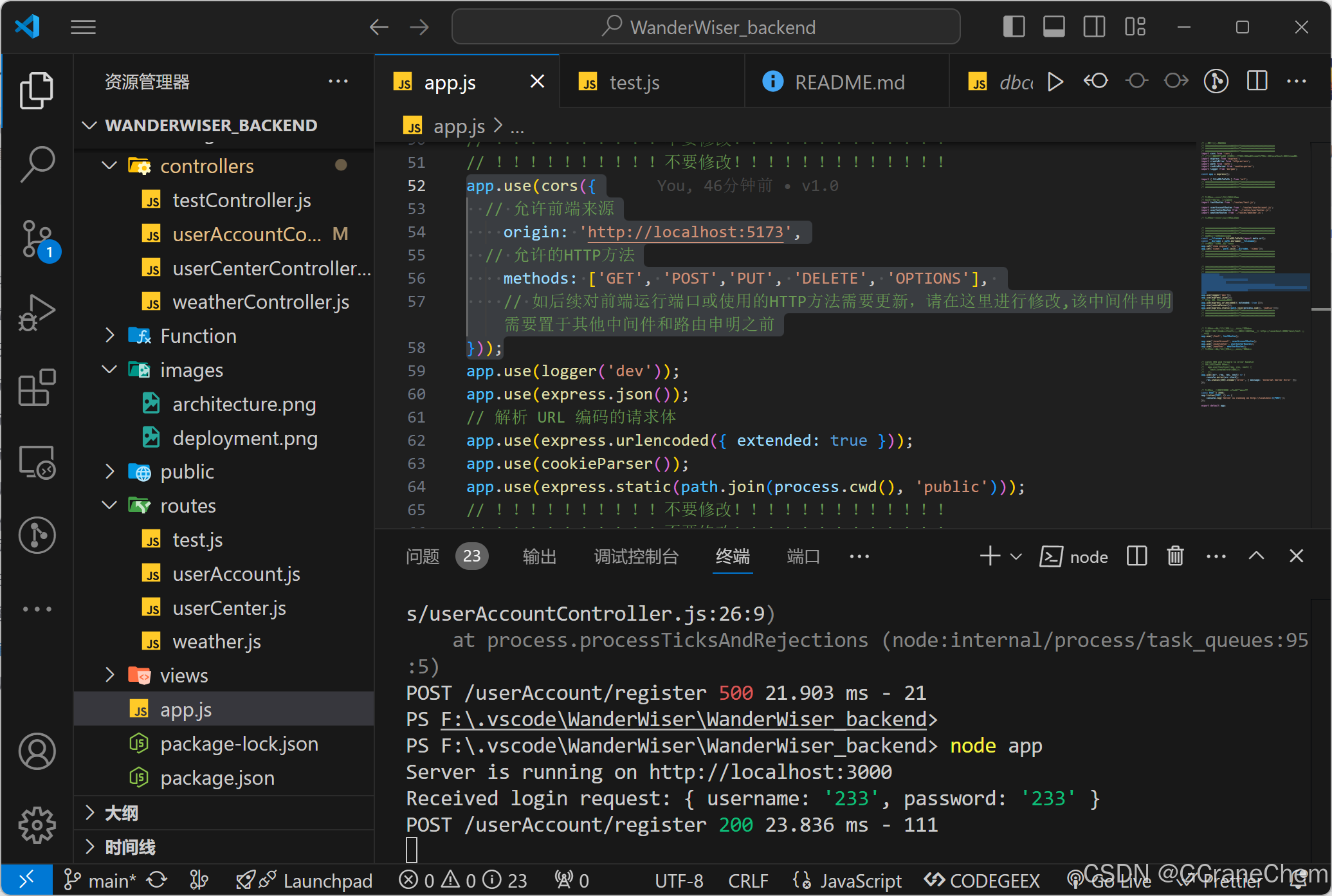Open the Search view in activity bar

(x=37, y=165)
